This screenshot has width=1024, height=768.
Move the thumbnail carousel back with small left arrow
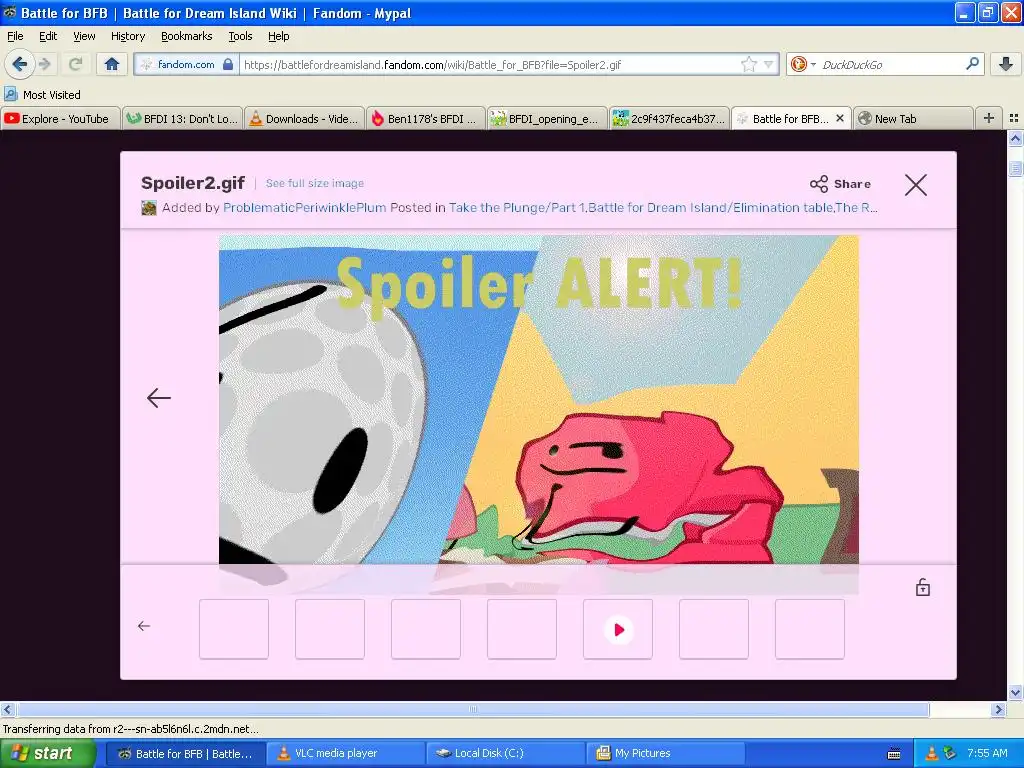coord(144,626)
